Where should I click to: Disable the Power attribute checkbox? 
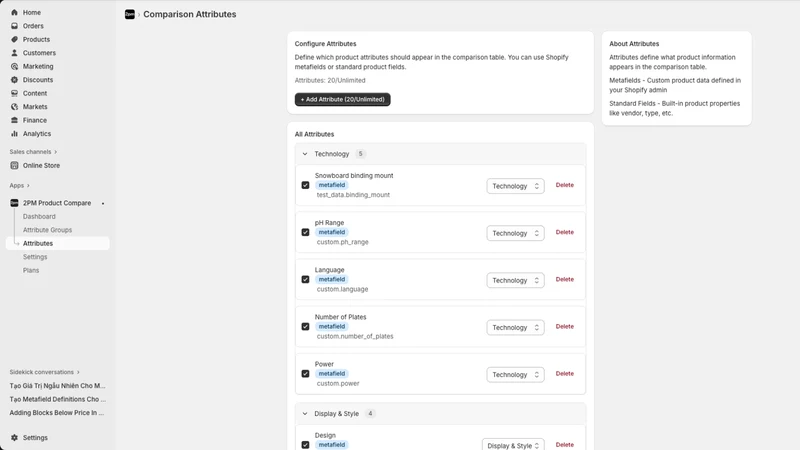click(305, 373)
